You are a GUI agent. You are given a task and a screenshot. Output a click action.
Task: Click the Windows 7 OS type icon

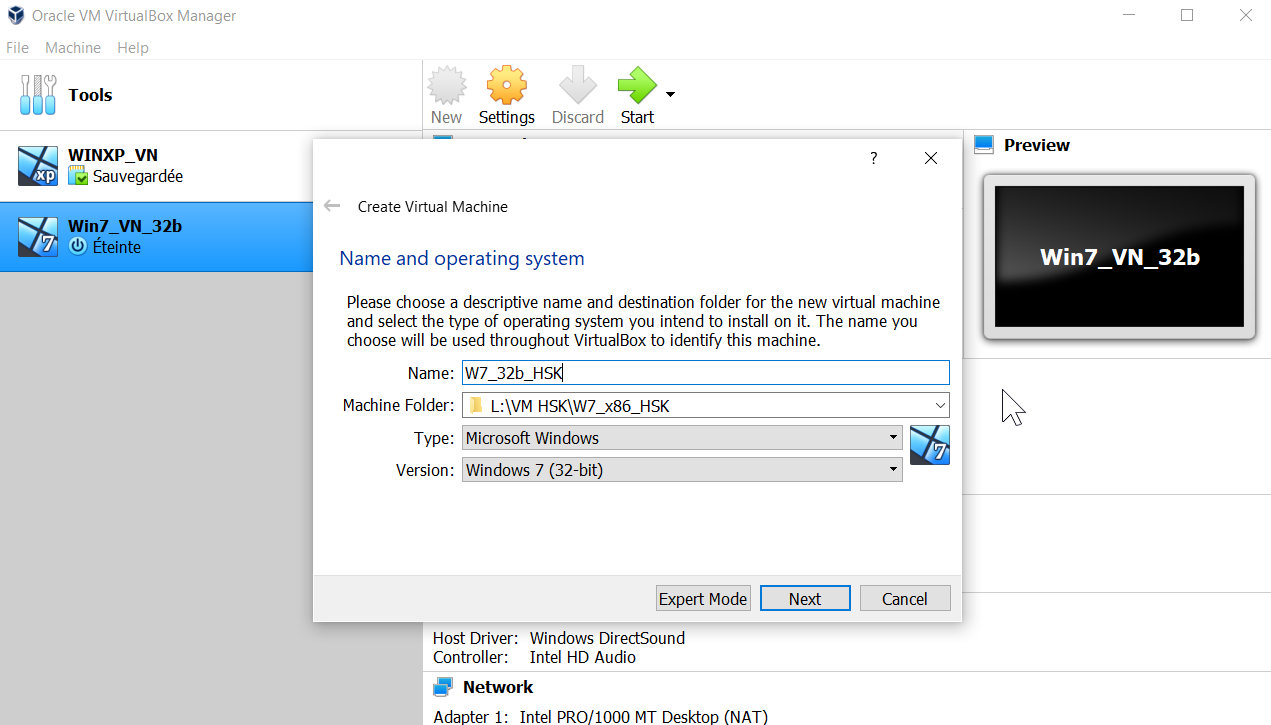click(930, 445)
